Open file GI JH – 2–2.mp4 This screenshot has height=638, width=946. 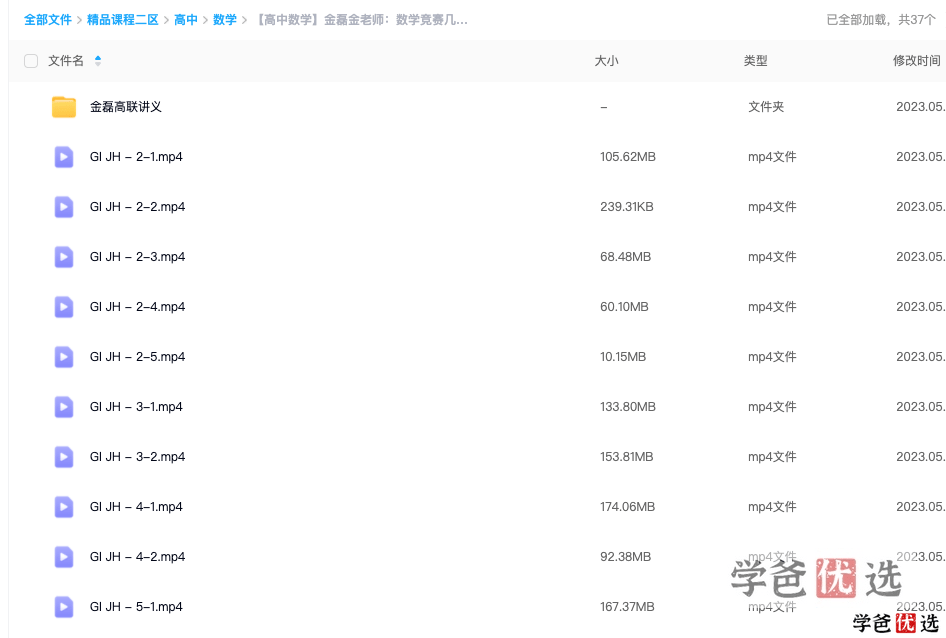pyautogui.click(x=138, y=207)
